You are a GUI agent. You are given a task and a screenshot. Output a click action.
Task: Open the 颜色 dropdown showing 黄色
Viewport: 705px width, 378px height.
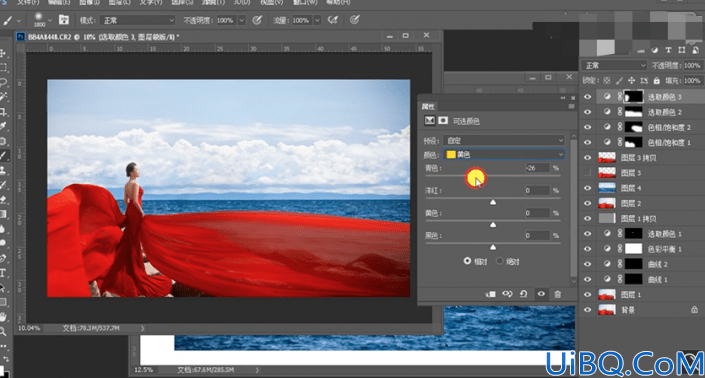[x=504, y=154]
